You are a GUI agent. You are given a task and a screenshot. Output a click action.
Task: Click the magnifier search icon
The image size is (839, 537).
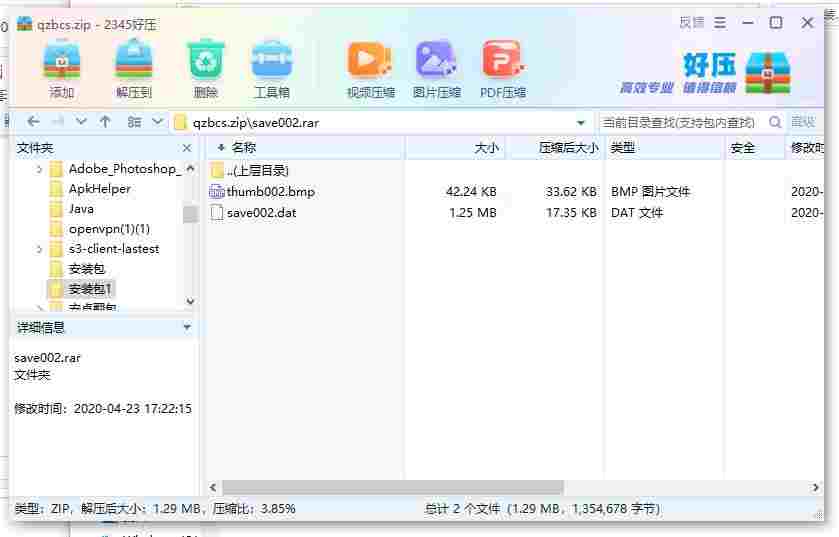coord(775,122)
